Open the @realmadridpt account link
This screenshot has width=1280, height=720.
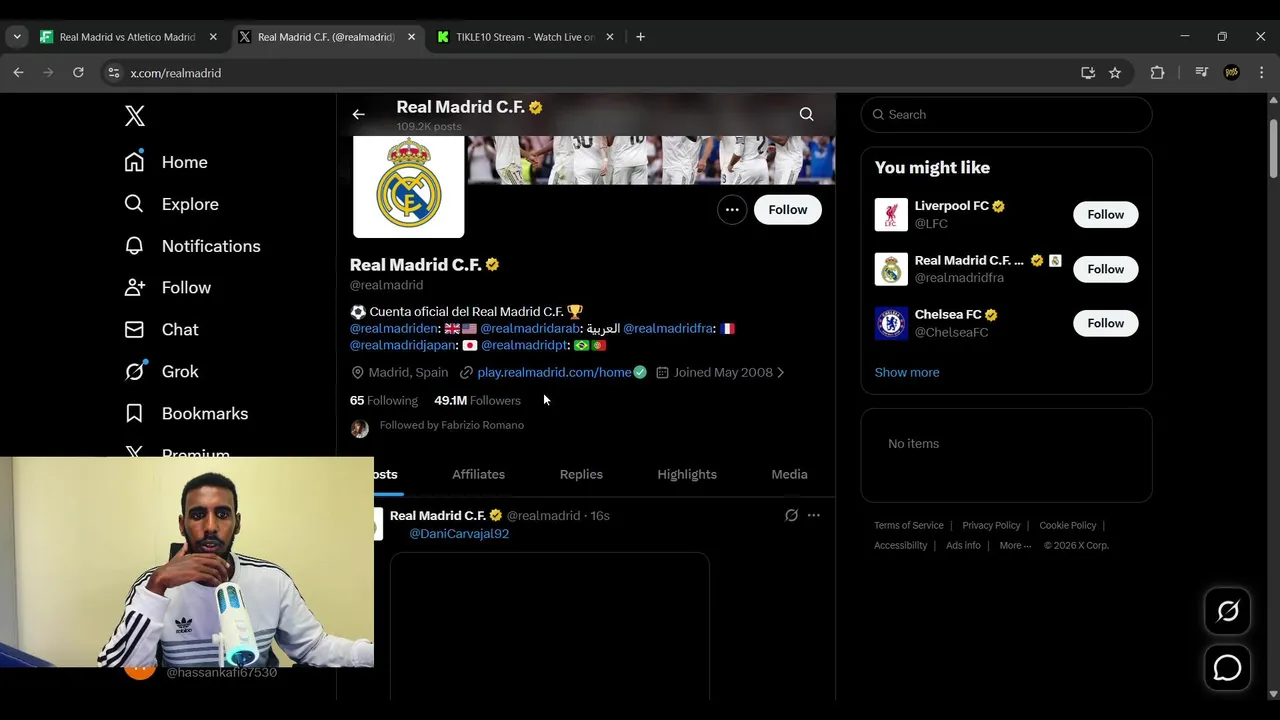tap(524, 345)
